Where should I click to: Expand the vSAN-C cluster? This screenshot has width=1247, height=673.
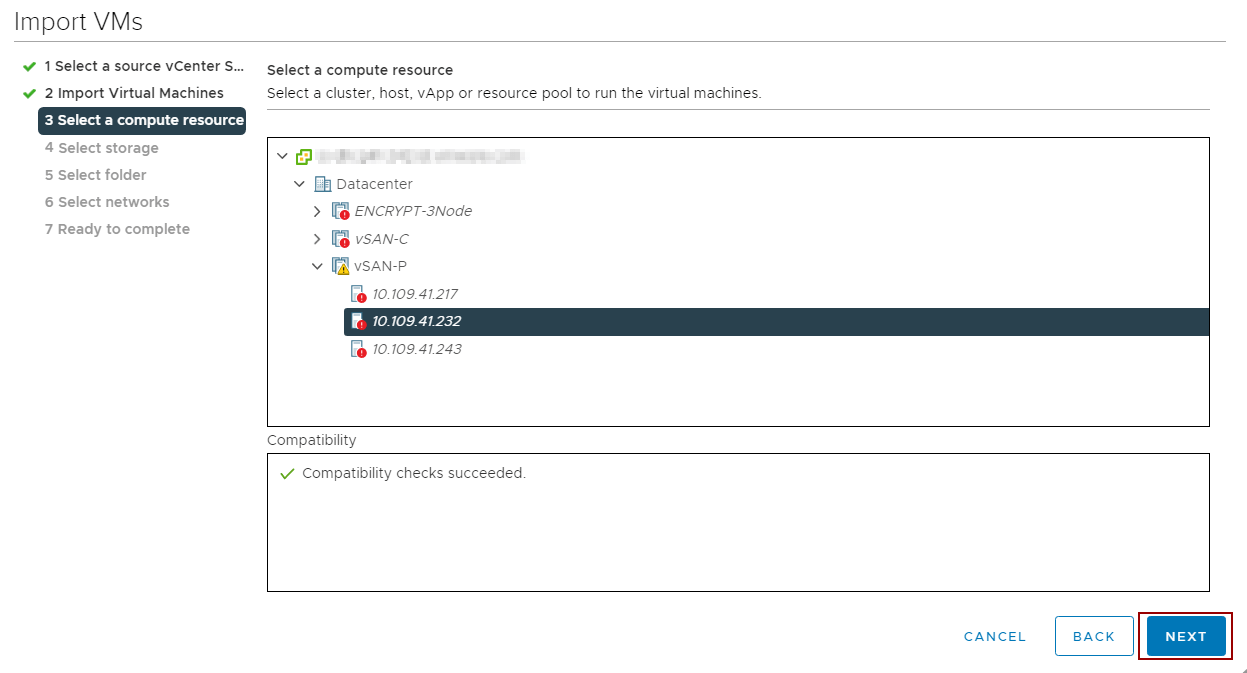pyautogui.click(x=317, y=239)
